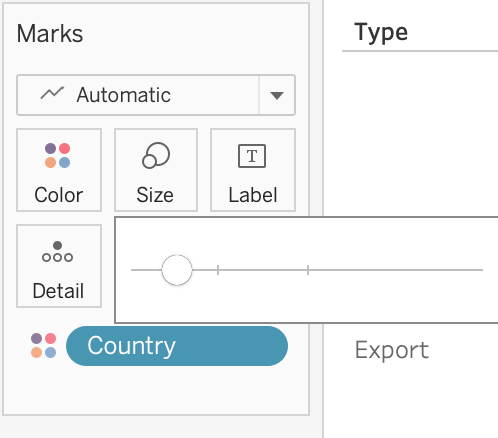Click the color dots icon left of Country pill
This screenshot has height=438, width=498.
pos(43,345)
